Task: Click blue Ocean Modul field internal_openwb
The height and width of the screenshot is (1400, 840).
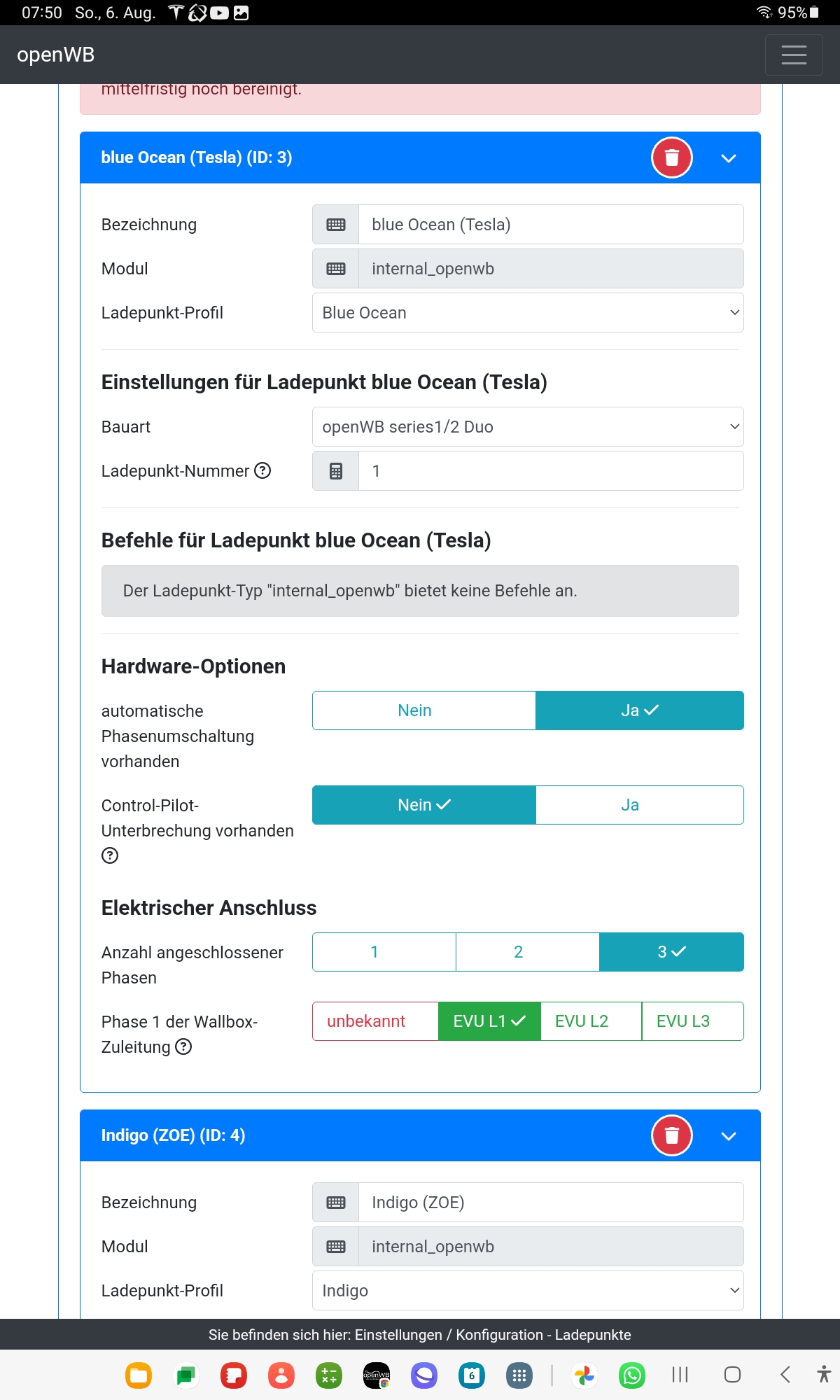Action: (551, 269)
